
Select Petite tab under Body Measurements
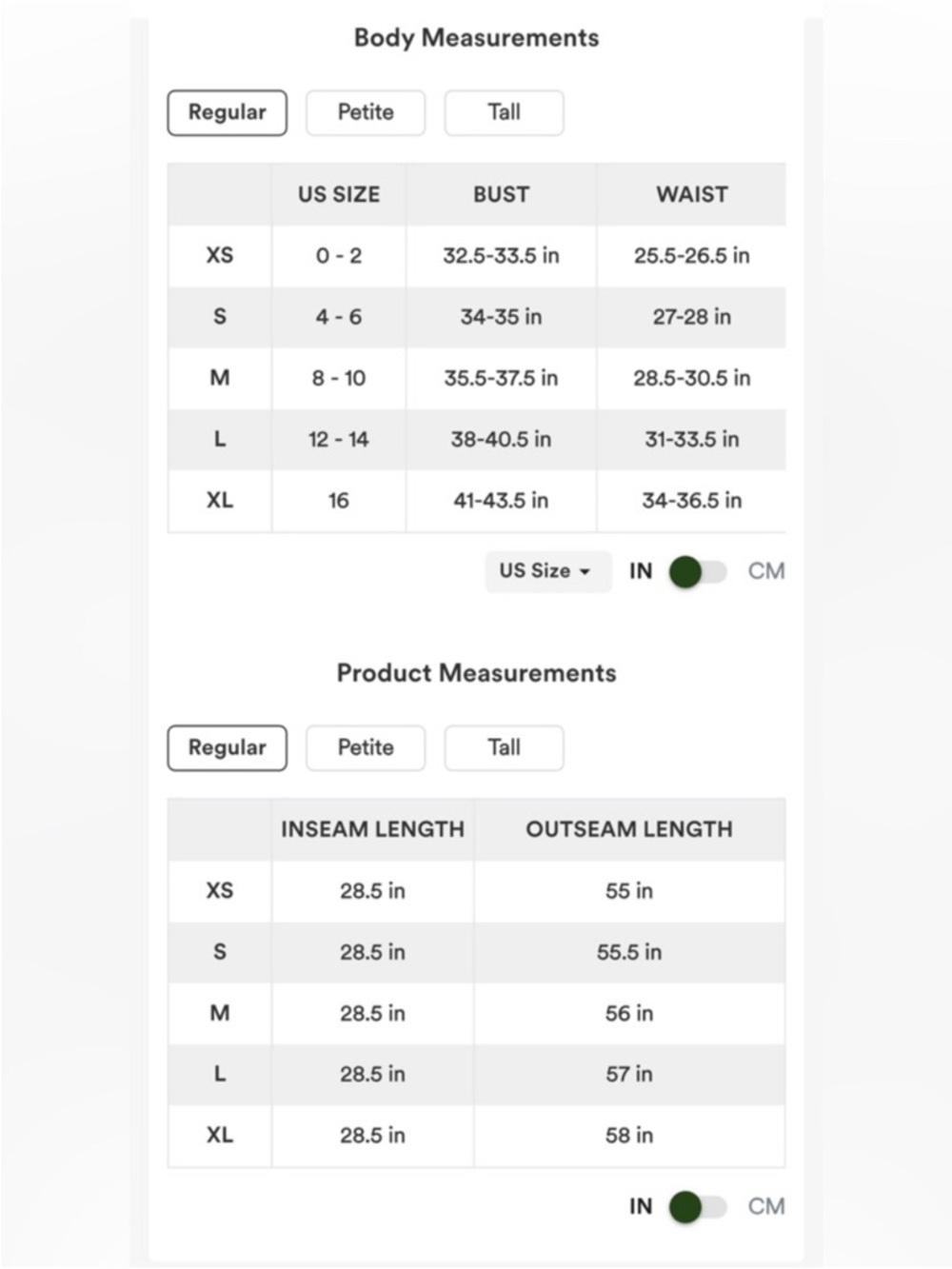366,112
